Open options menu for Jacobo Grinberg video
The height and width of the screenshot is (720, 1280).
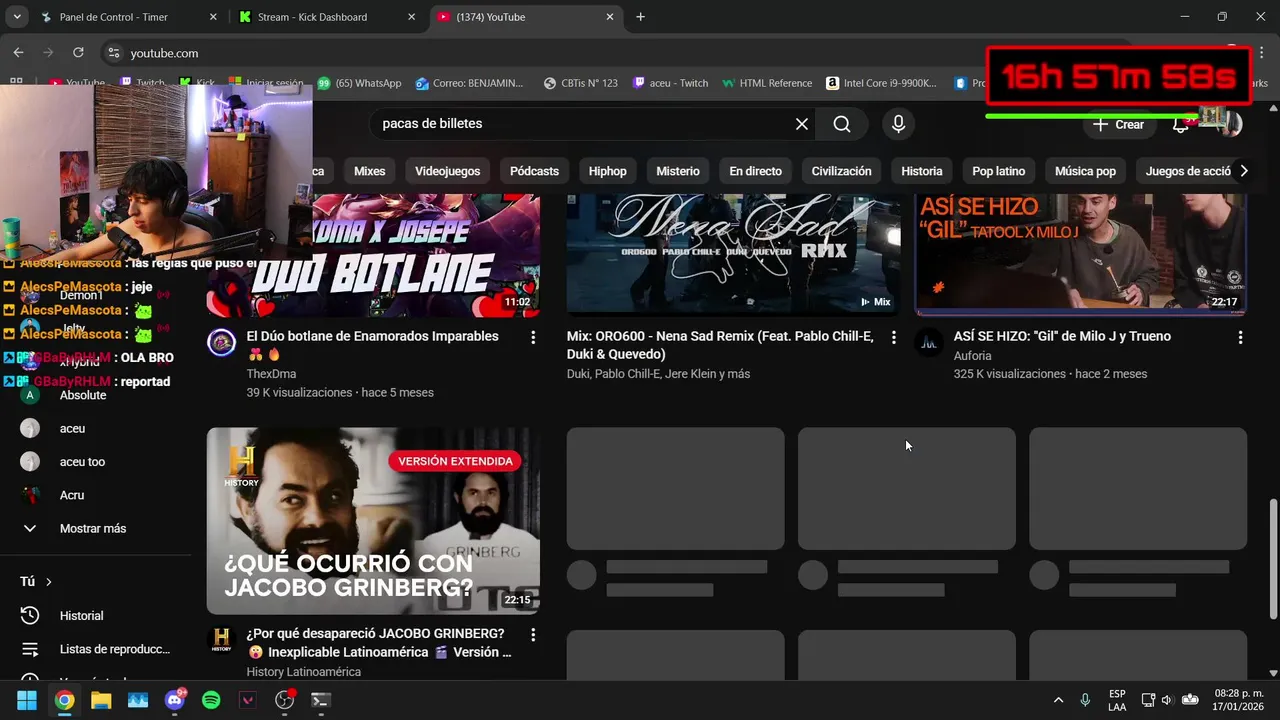click(x=533, y=635)
